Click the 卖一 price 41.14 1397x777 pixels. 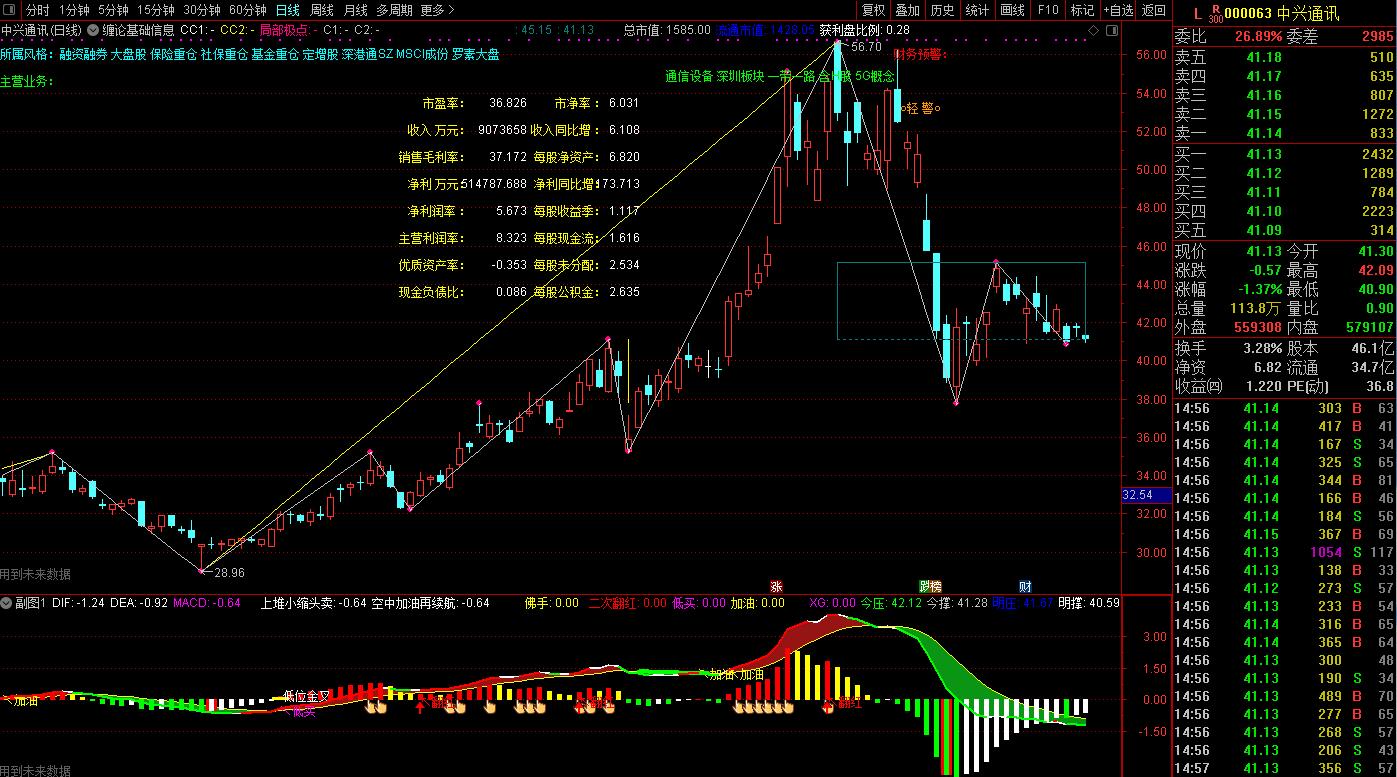[1264, 133]
